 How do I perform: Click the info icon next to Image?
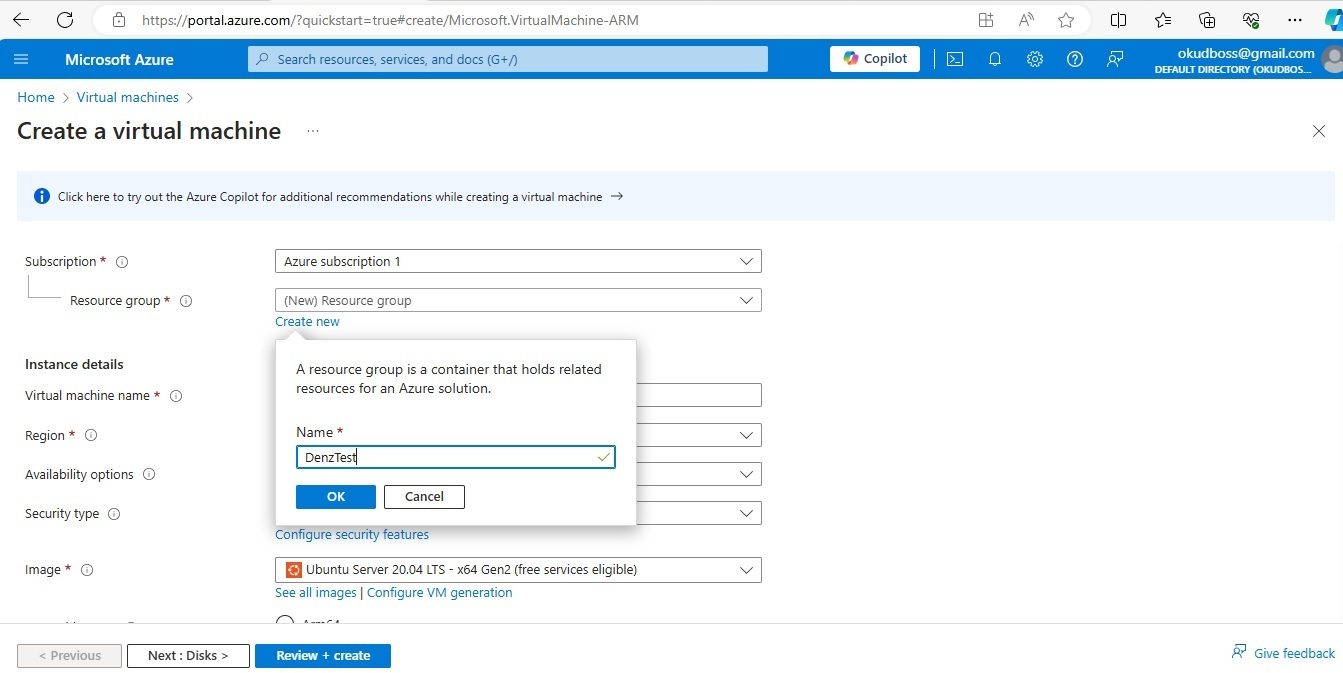click(87, 570)
